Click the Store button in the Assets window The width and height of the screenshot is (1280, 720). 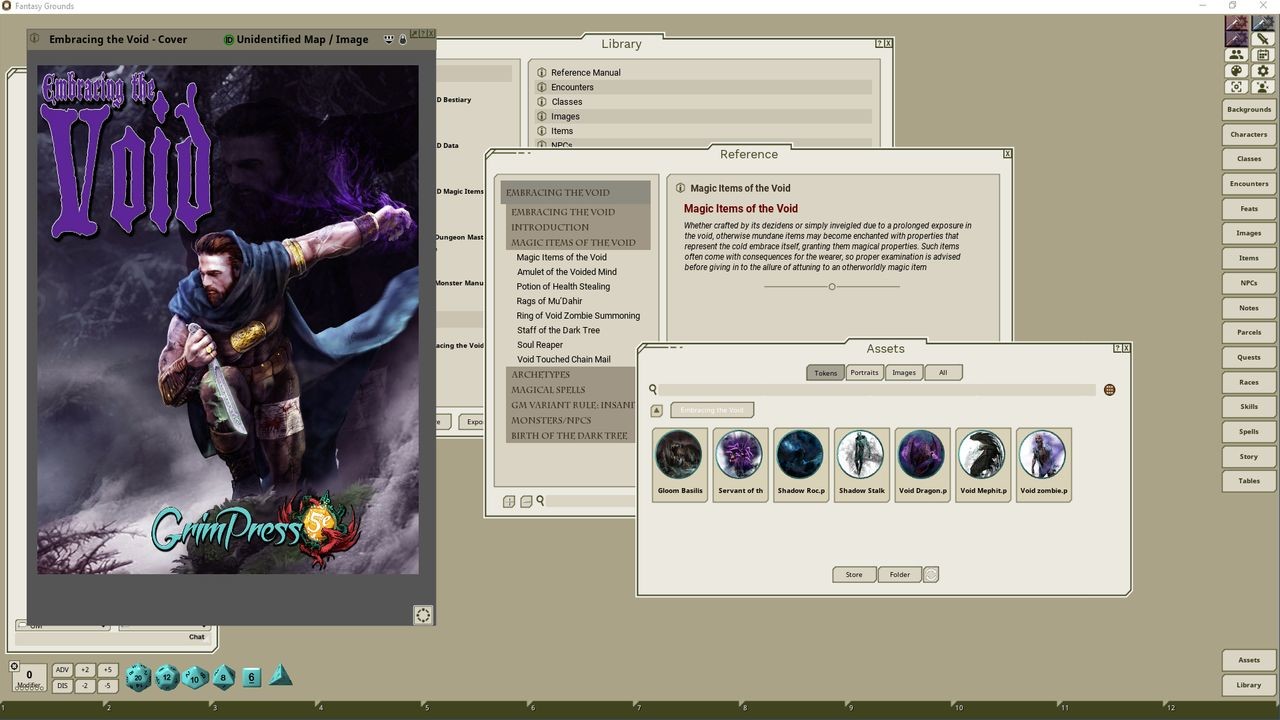coord(853,574)
